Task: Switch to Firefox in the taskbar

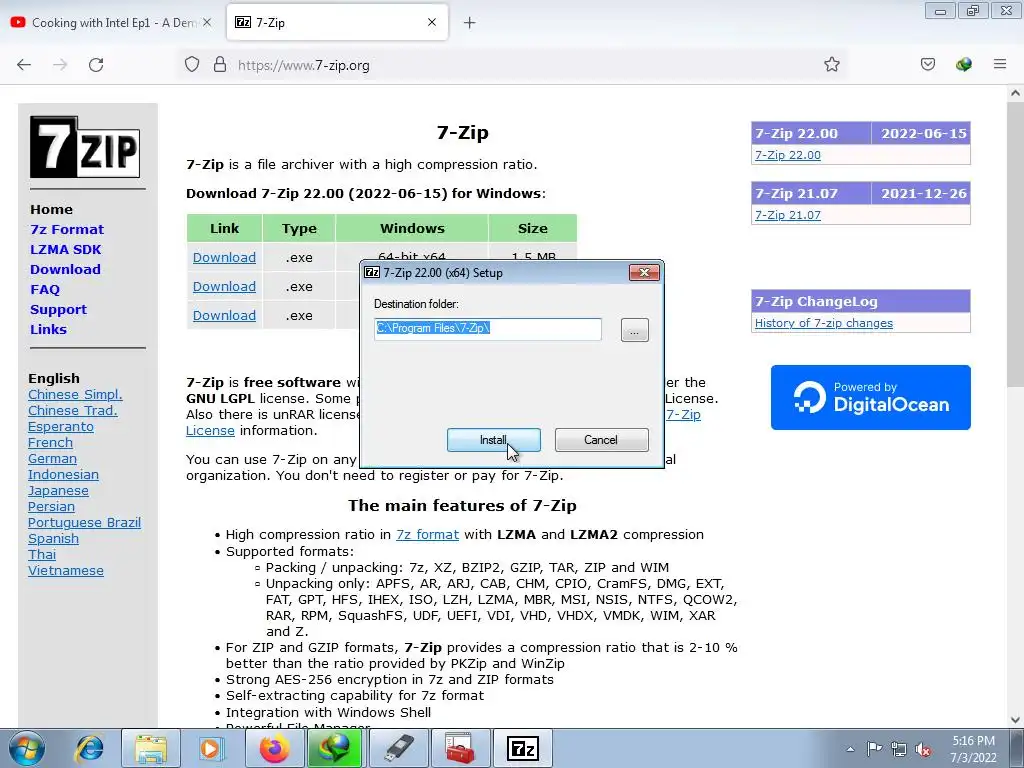Action: point(275,748)
